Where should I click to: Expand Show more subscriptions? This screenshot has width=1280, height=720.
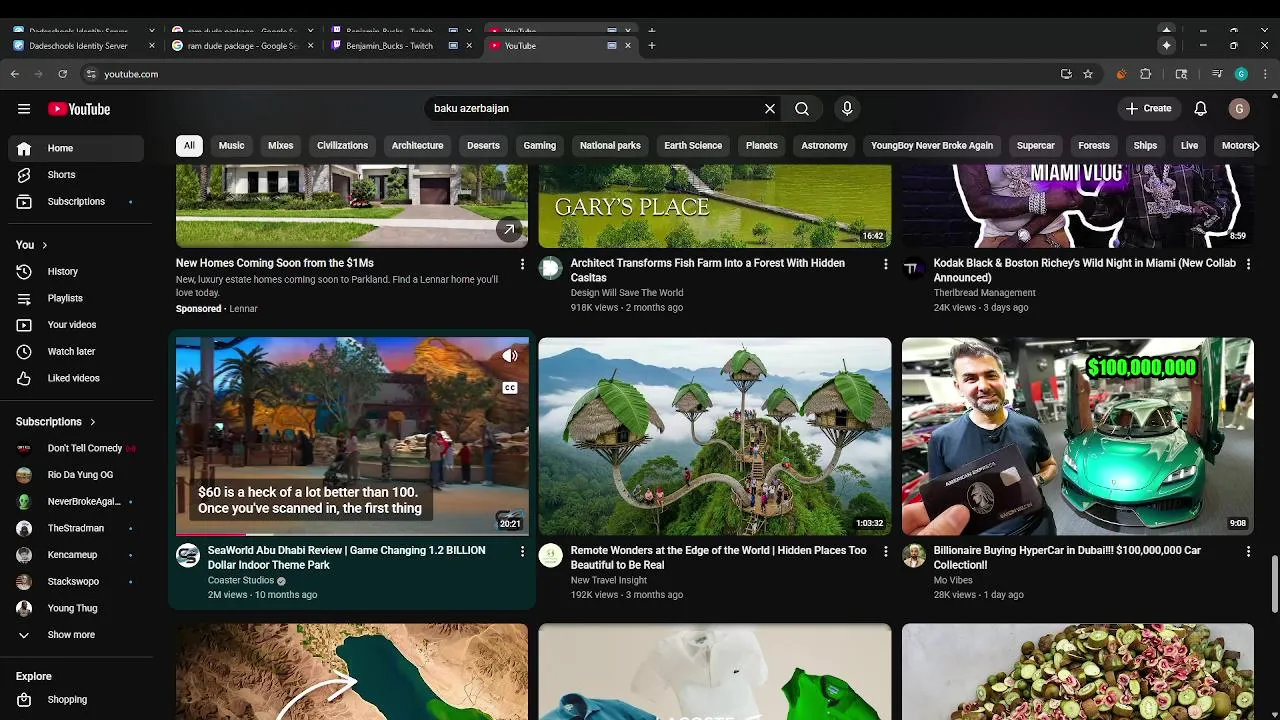(x=76, y=635)
